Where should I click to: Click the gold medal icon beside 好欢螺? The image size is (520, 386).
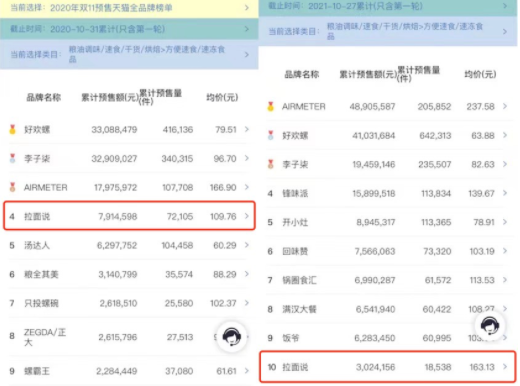[x=13, y=129]
